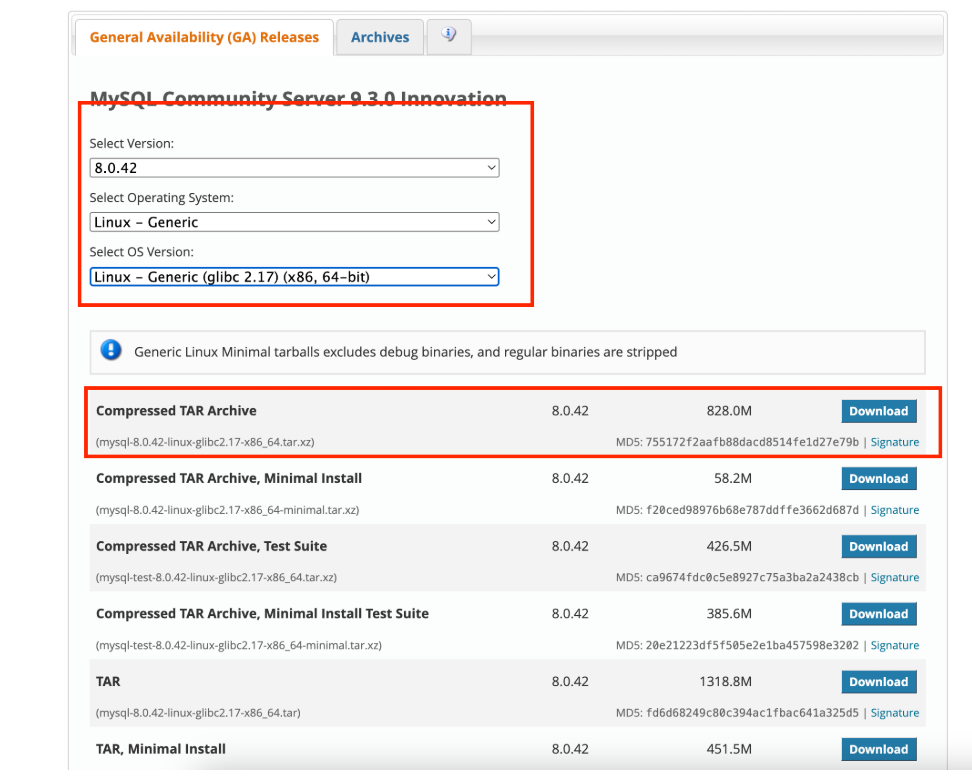Open Signature link for Test Suite archive
The height and width of the screenshot is (780, 972).
click(x=894, y=578)
